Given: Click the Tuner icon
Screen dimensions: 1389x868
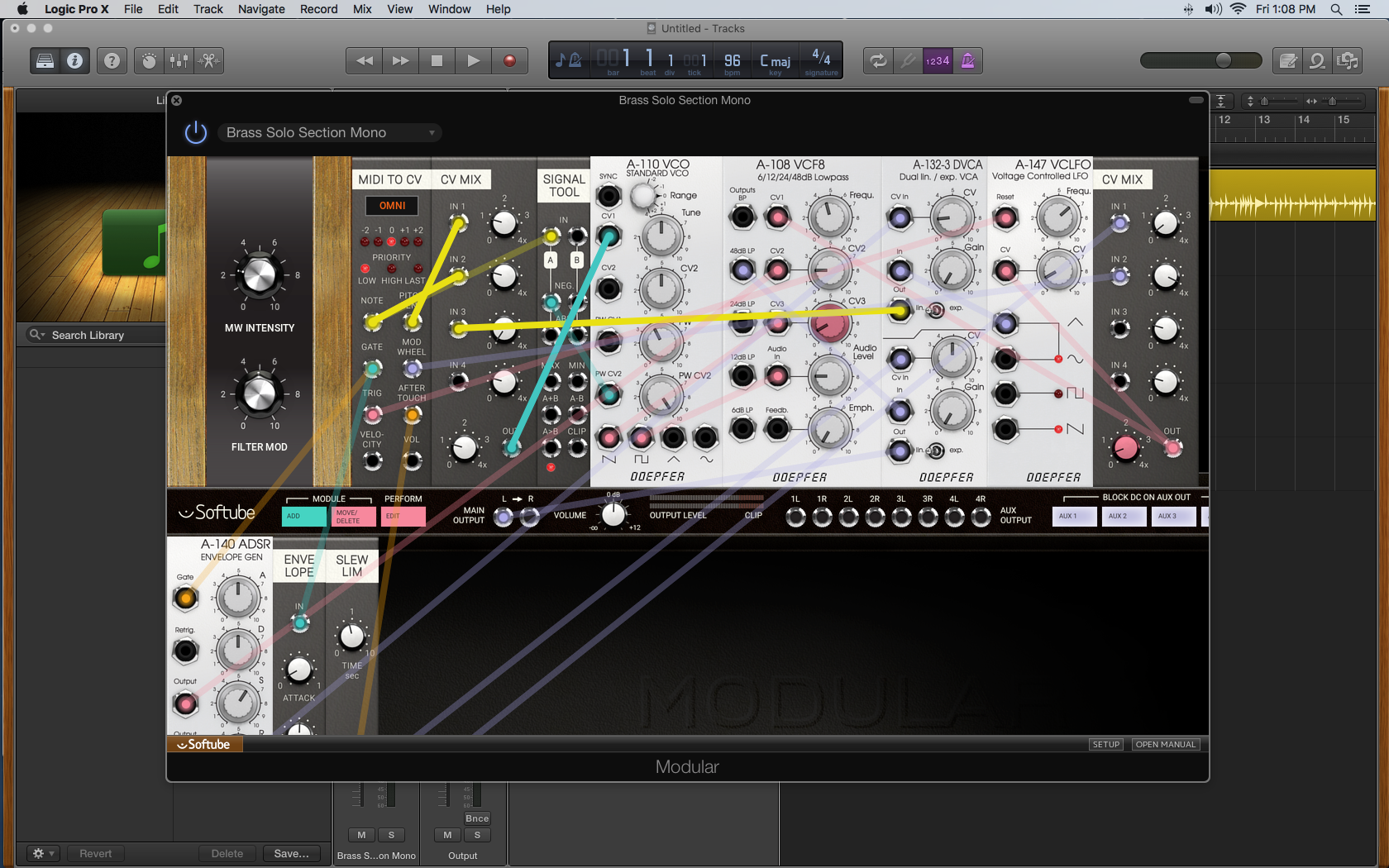Looking at the screenshot, I should tap(908, 60).
